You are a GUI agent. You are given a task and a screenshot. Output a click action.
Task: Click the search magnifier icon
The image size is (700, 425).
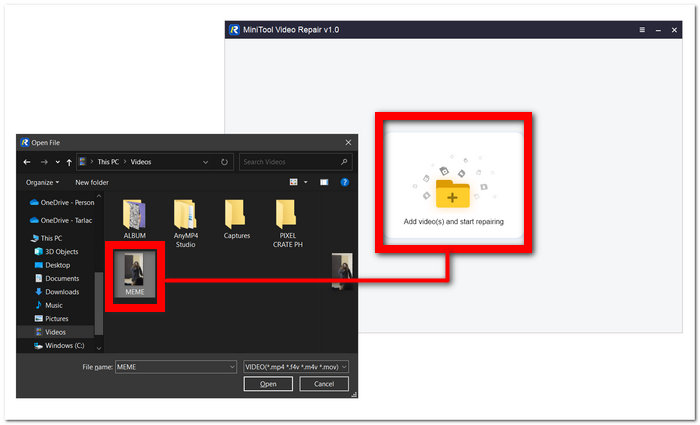344,162
